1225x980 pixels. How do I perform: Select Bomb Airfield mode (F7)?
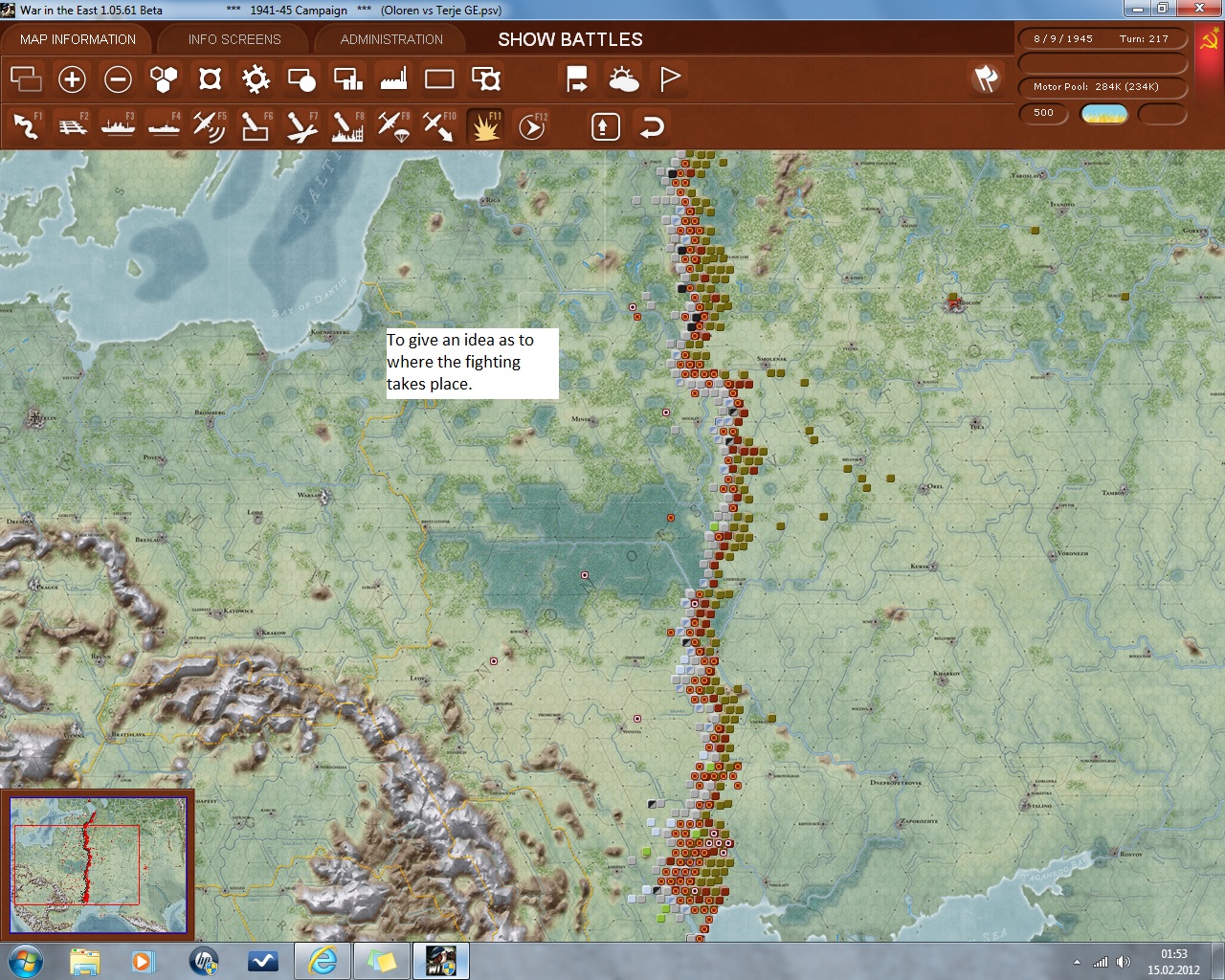tap(301, 126)
